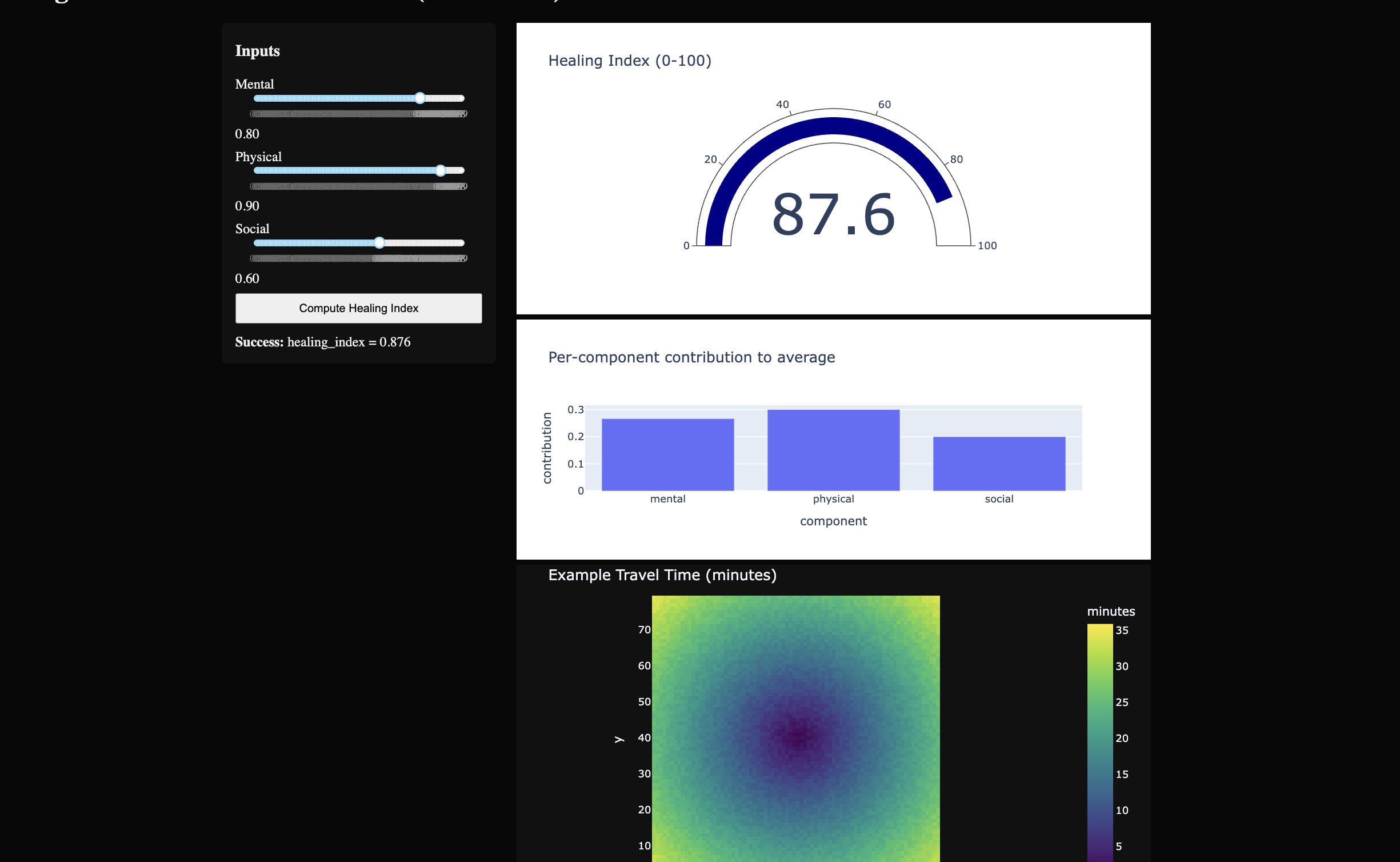The image size is (1400, 862).
Task: Click the dark purple center of the travel time heatmap
Action: 797,737
